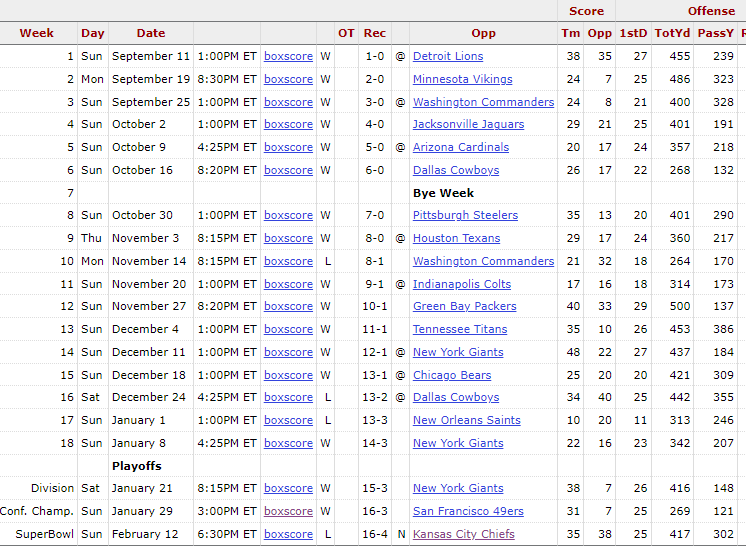Screen dimensions: 746x555
Task: Open the Arizona Cardinals team link
Action: (x=461, y=147)
